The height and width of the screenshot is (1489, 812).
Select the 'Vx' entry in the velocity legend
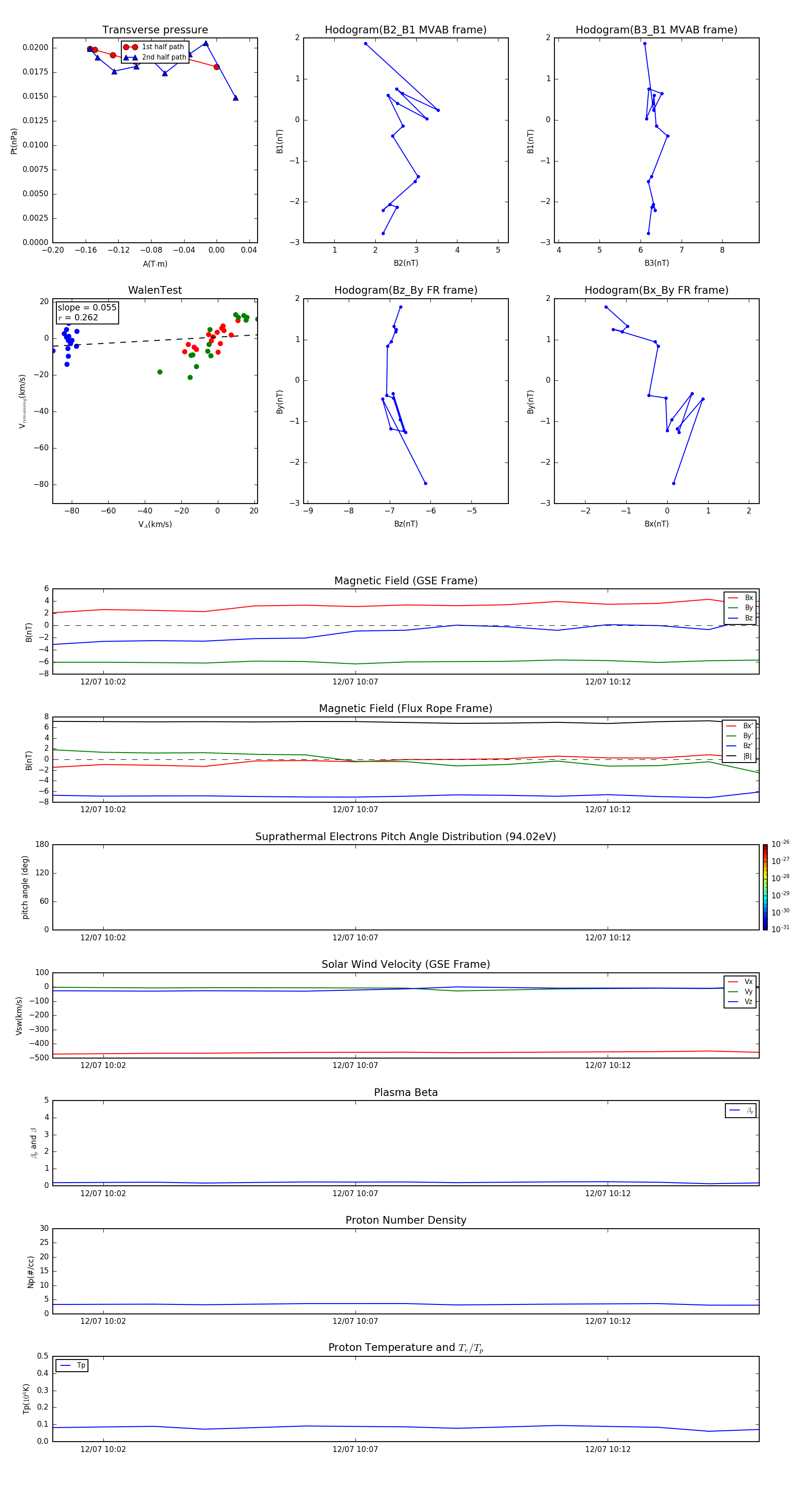[x=740, y=981]
